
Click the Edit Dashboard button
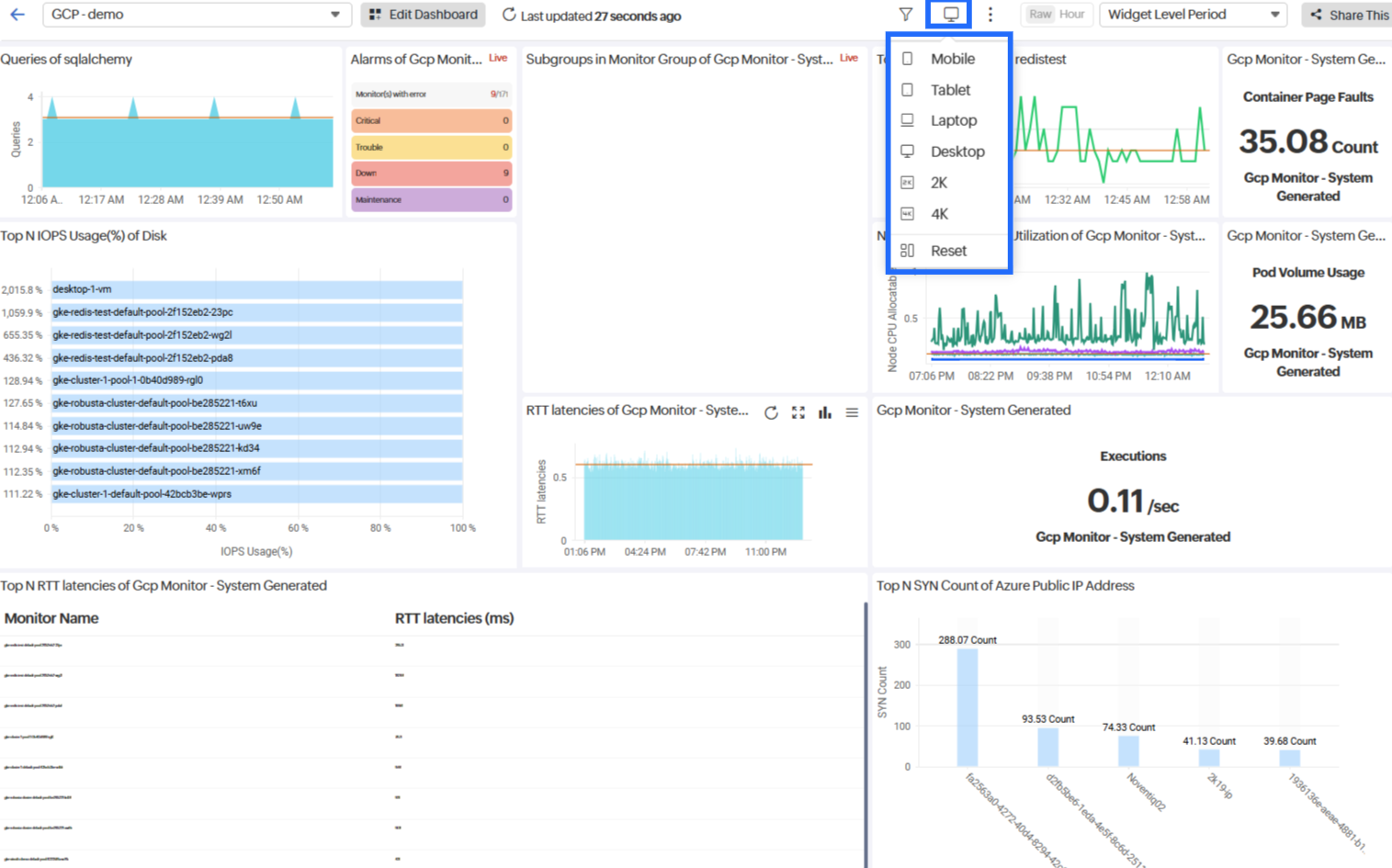(x=424, y=15)
